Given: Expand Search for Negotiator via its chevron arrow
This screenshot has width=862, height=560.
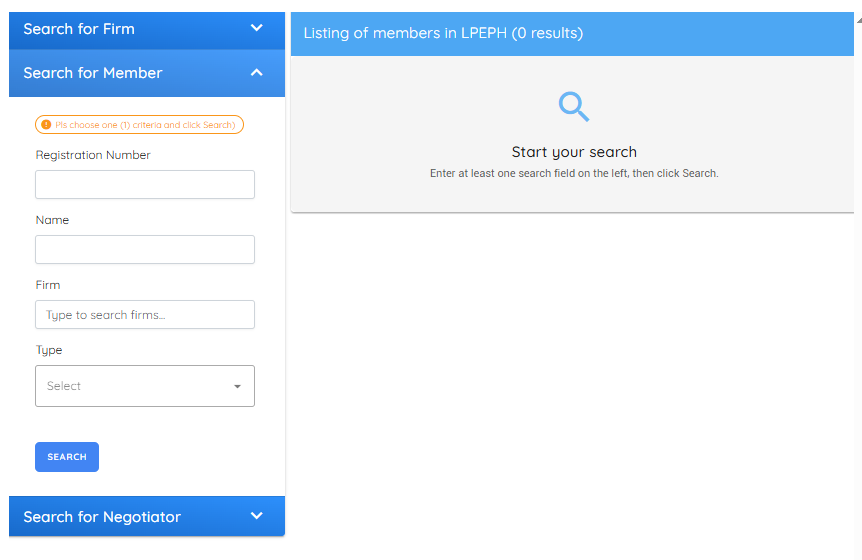Looking at the screenshot, I should click(x=257, y=516).
